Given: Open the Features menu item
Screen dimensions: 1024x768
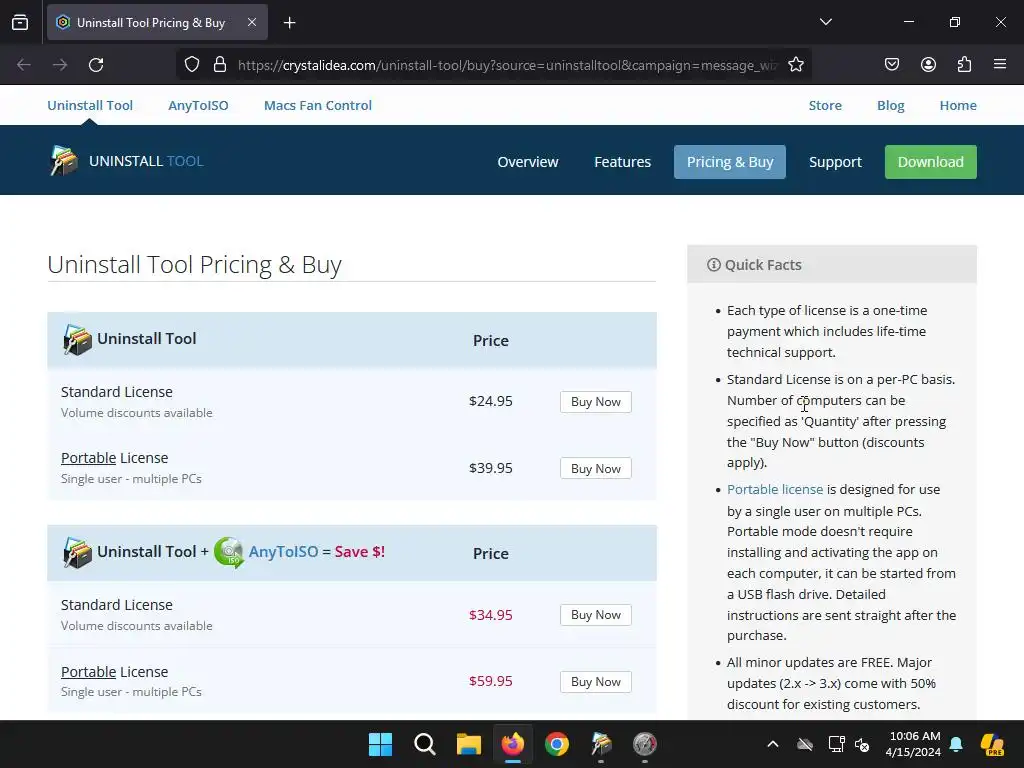Looking at the screenshot, I should (622, 162).
